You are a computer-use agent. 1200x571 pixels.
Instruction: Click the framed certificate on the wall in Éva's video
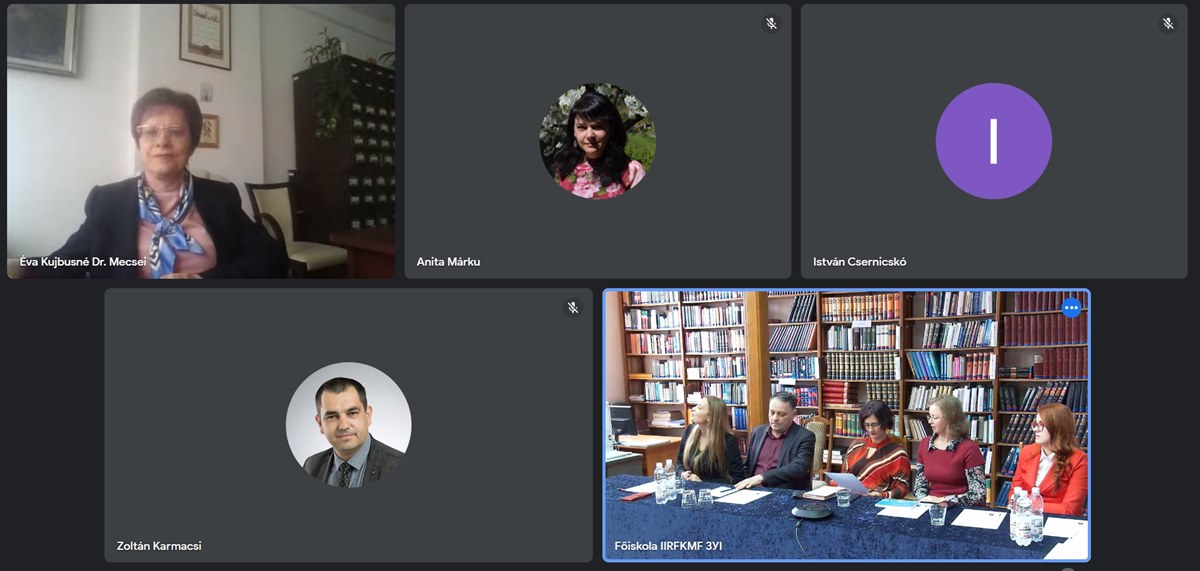(x=205, y=36)
